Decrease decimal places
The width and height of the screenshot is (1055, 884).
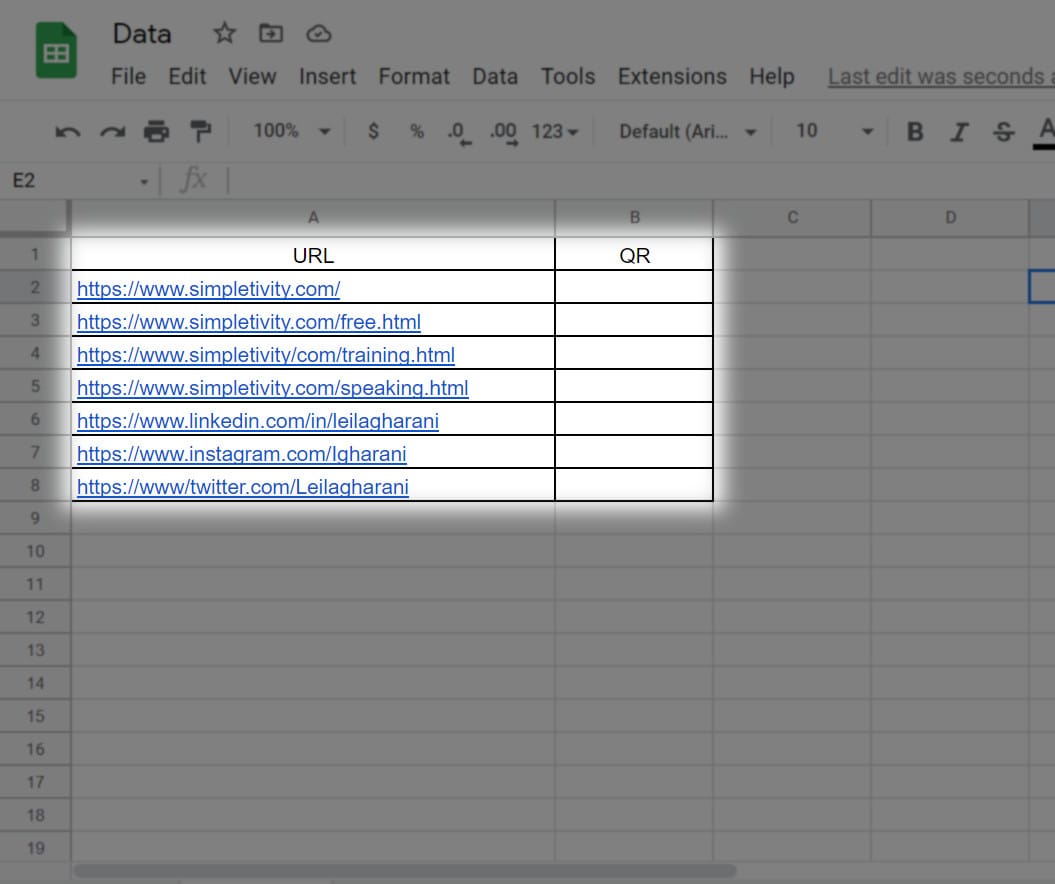(x=459, y=133)
